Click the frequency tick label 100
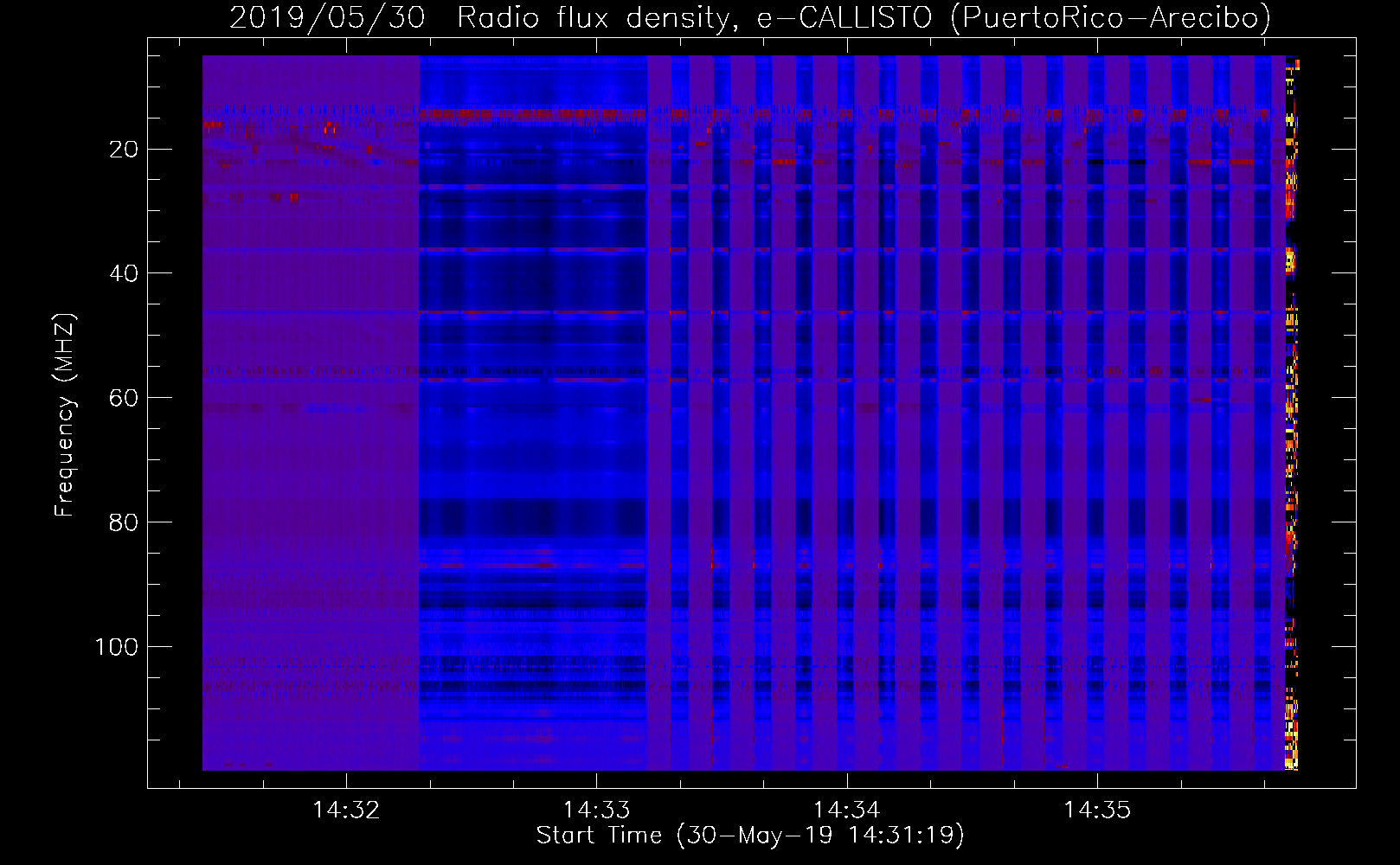 116,647
